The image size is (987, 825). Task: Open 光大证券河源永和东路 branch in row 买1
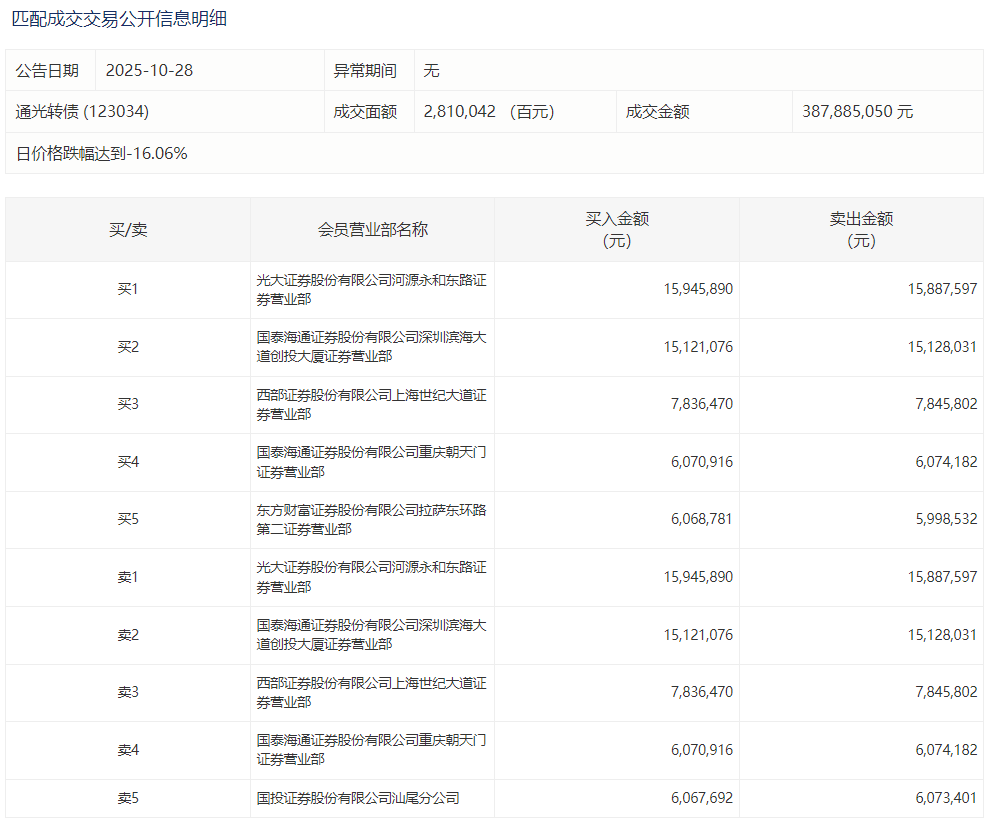371,290
